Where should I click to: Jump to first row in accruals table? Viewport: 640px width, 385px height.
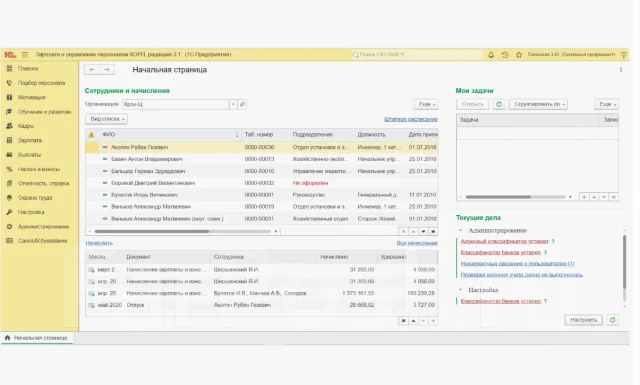[403, 321]
